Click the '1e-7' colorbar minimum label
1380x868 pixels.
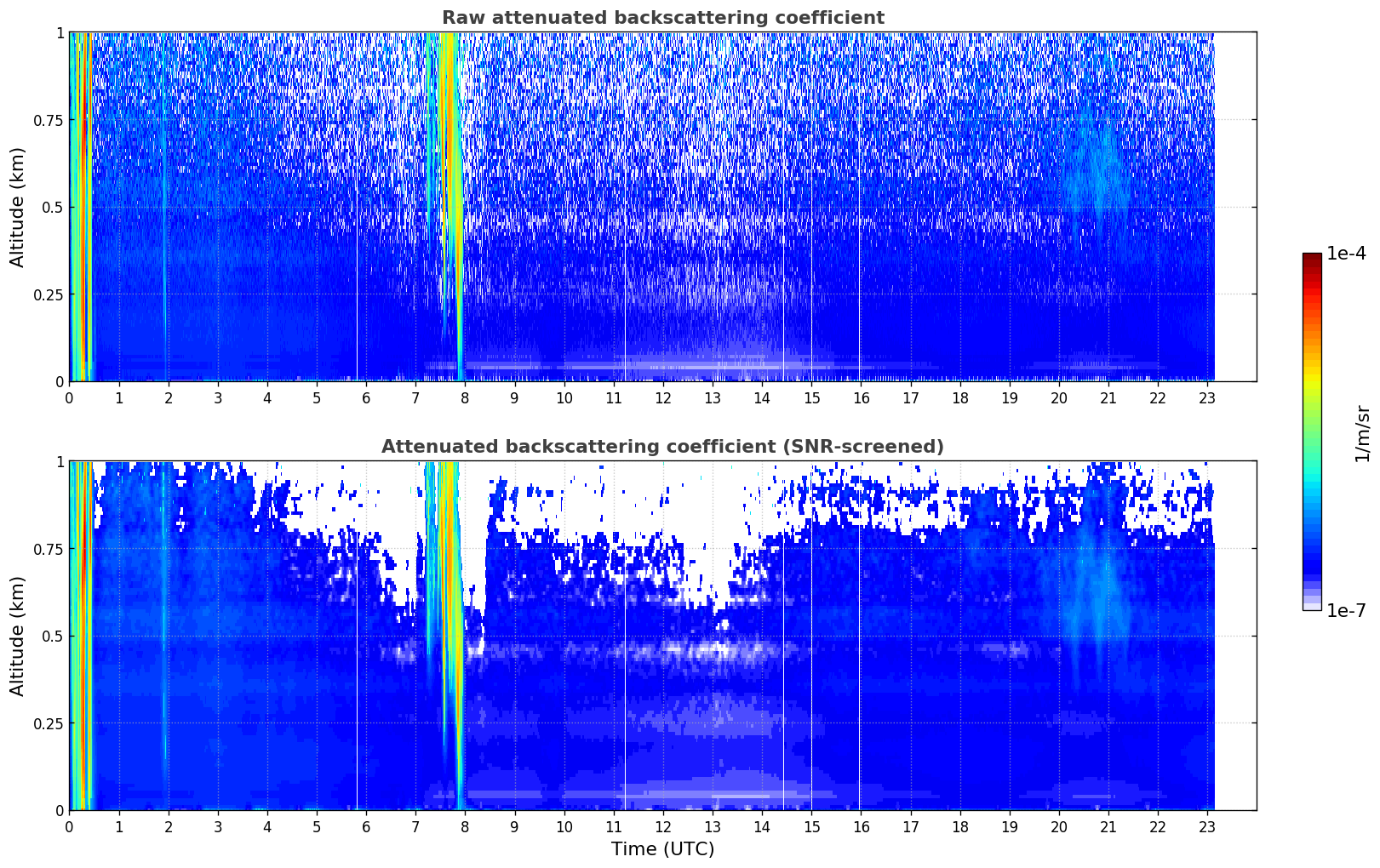point(1346,610)
